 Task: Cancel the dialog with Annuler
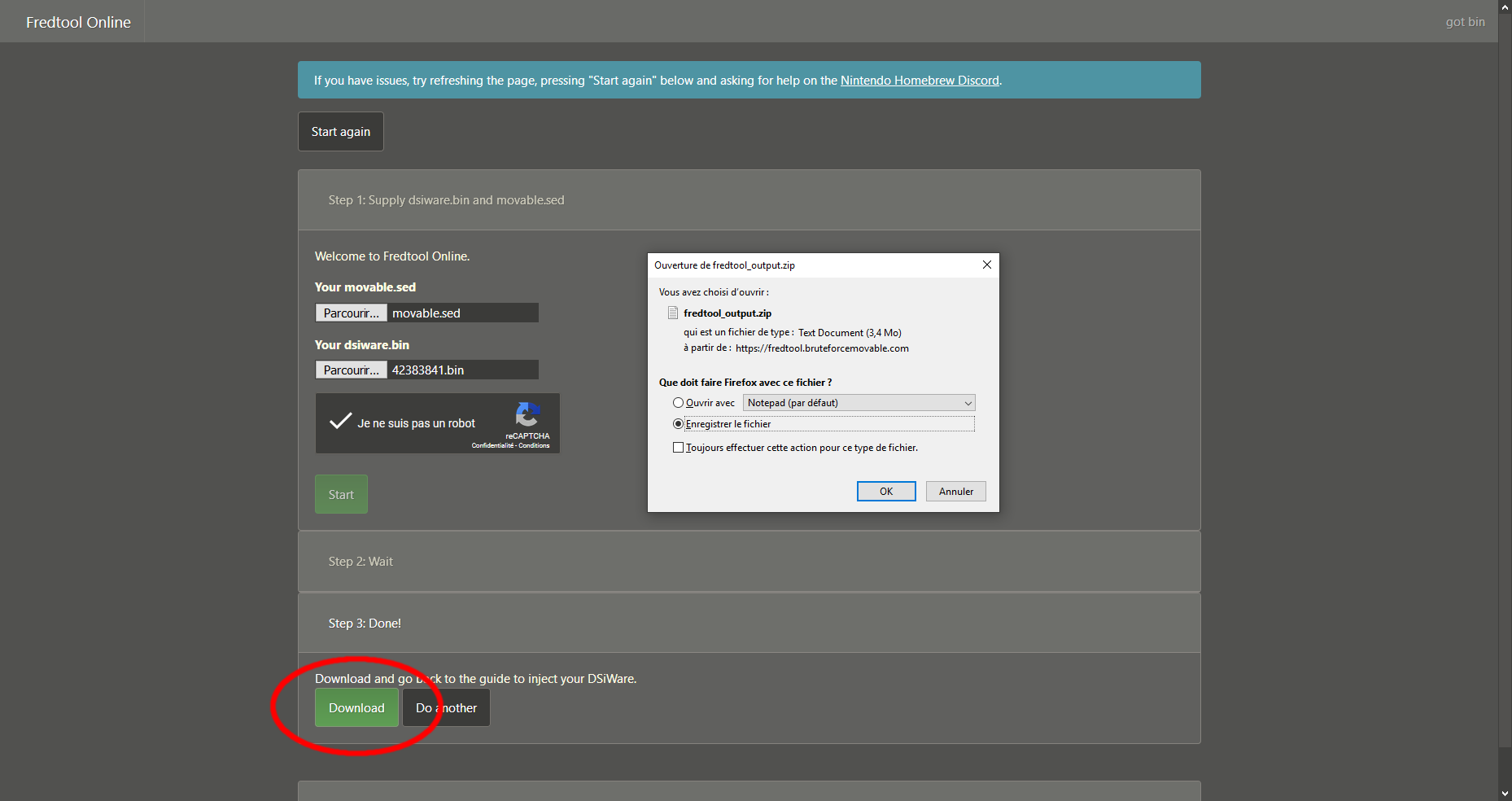point(956,491)
